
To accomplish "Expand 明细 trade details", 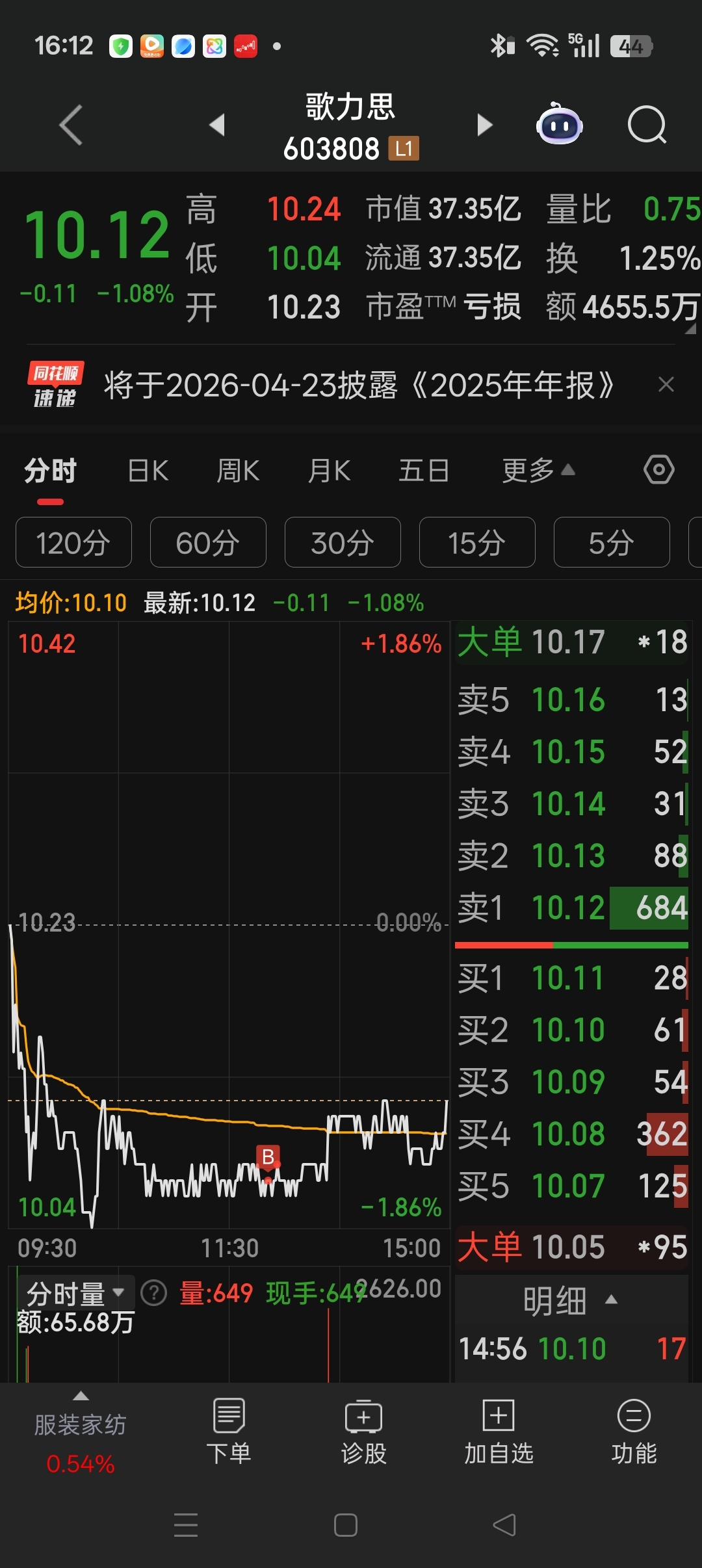I will point(571,1301).
